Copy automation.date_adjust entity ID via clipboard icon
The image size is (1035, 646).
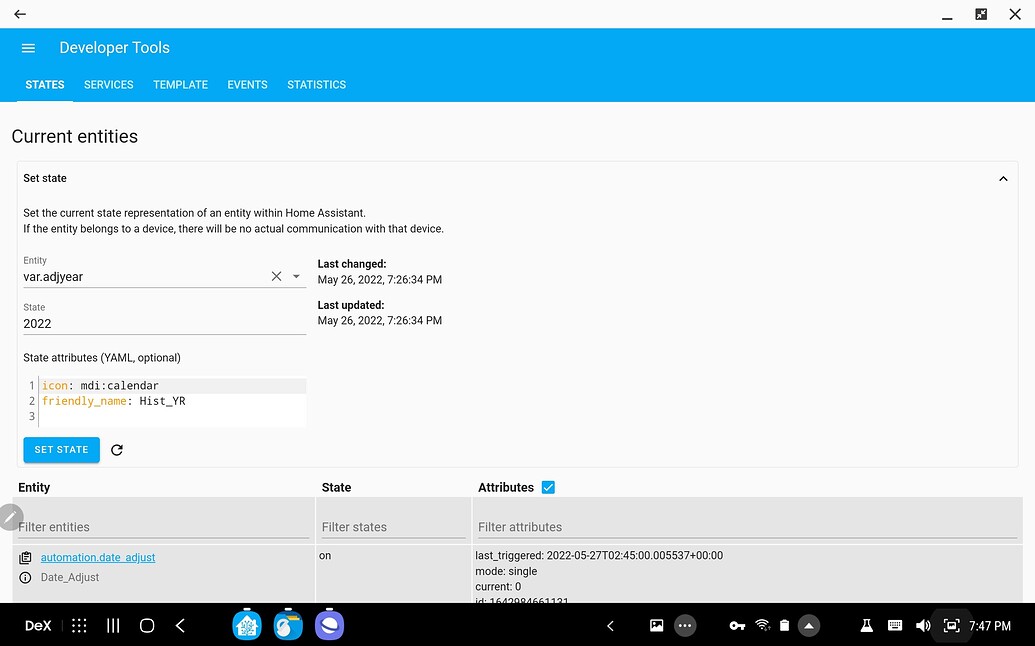click(x=24, y=556)
